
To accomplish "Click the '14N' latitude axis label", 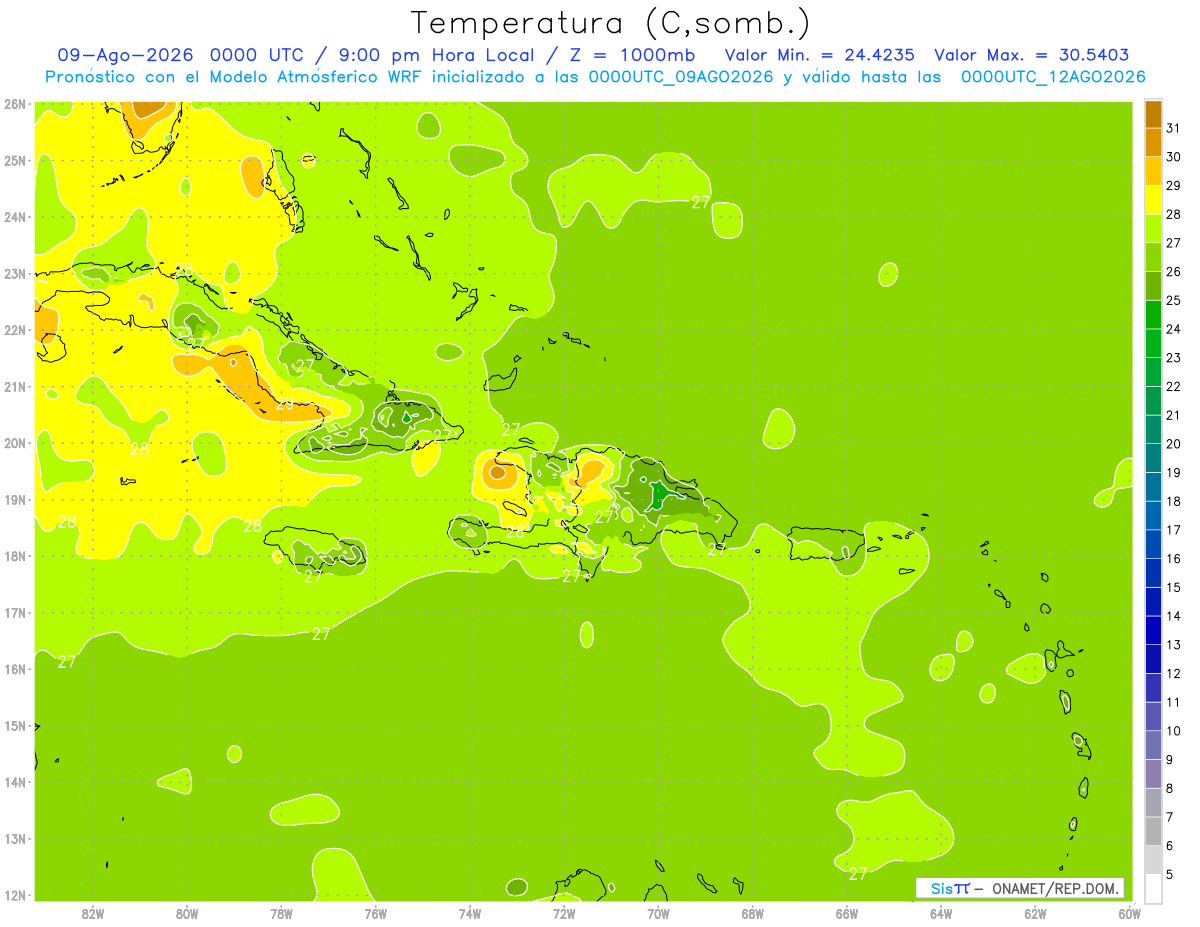I will pos(15,782).
